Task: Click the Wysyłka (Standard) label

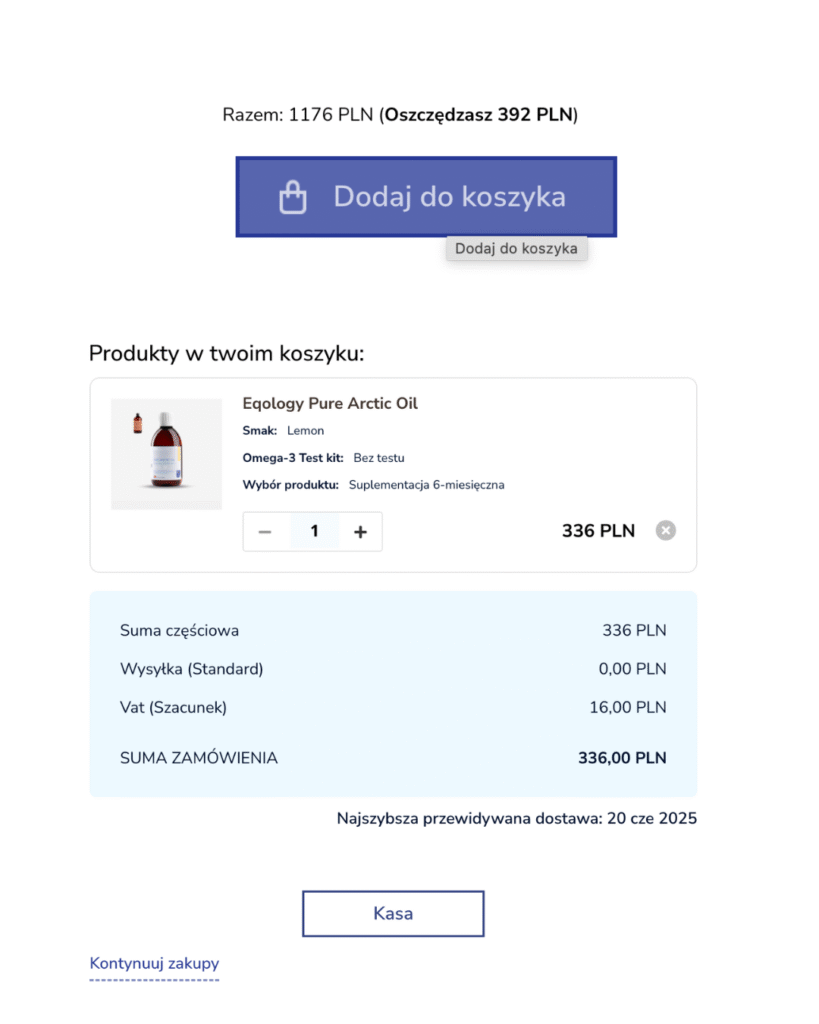Action: (192, 669)
